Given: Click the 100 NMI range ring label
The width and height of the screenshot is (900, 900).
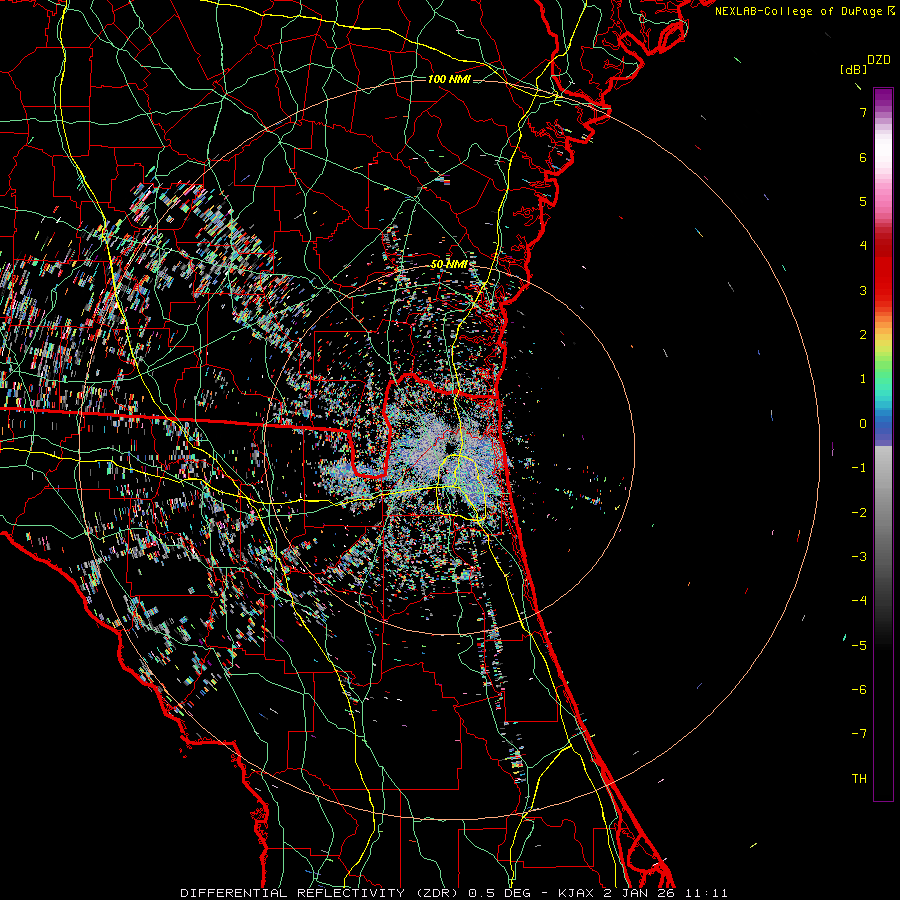Looking at the screenshot, I should tap(449, 79).
